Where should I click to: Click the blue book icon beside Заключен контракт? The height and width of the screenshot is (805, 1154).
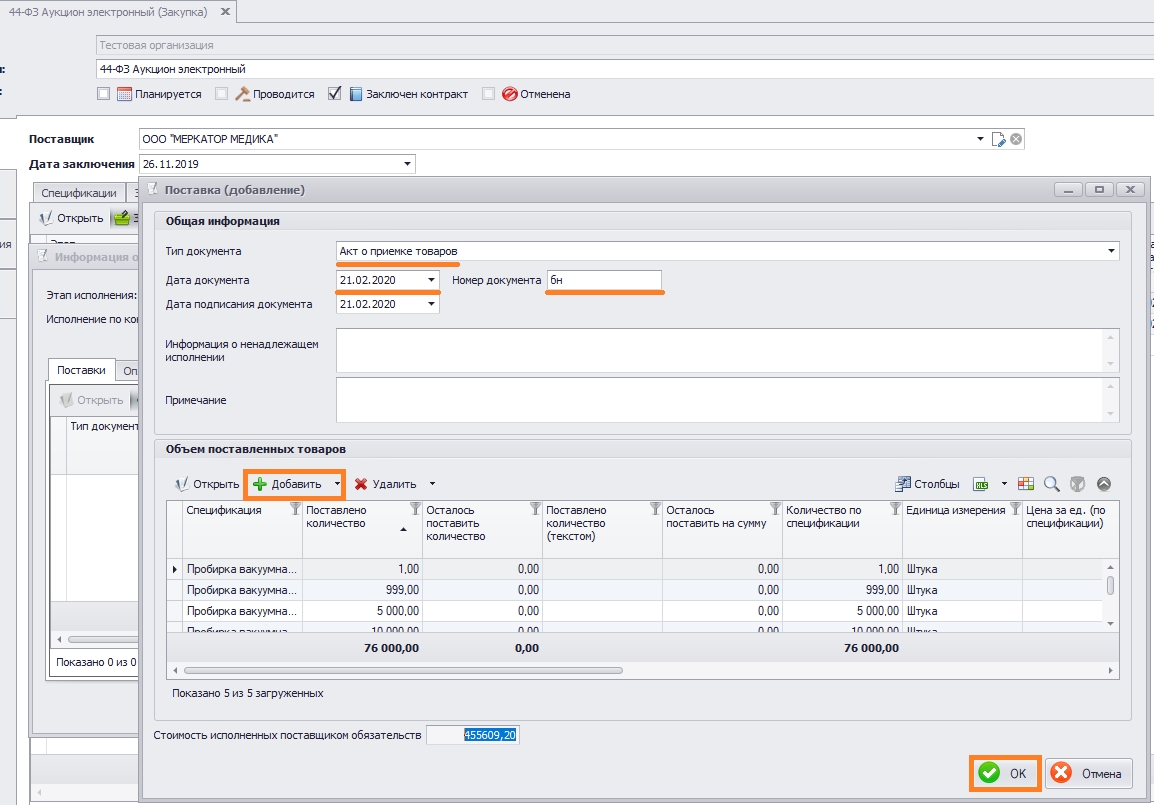[355, 94]
